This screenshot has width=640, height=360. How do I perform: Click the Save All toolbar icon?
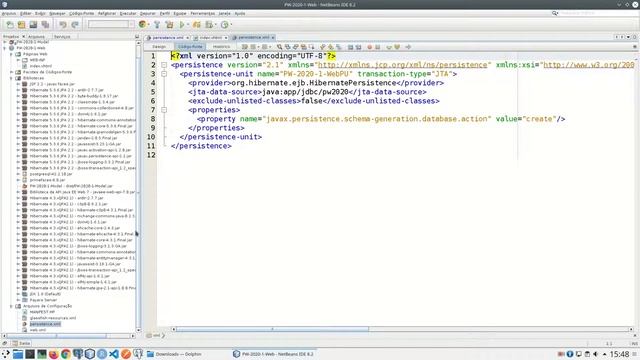coord(45,25)
